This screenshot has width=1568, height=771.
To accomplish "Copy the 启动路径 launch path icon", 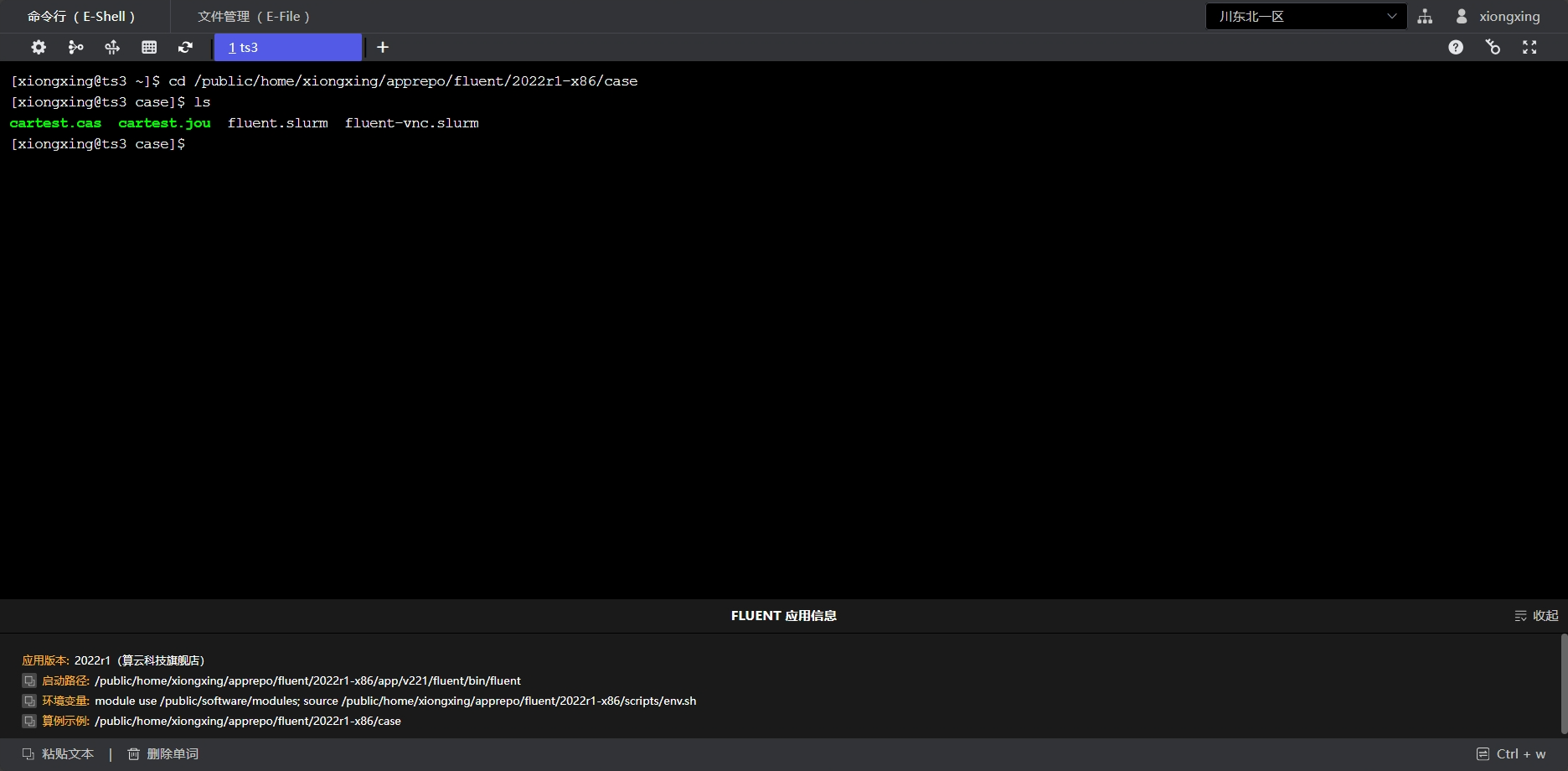I will (29, 681).
